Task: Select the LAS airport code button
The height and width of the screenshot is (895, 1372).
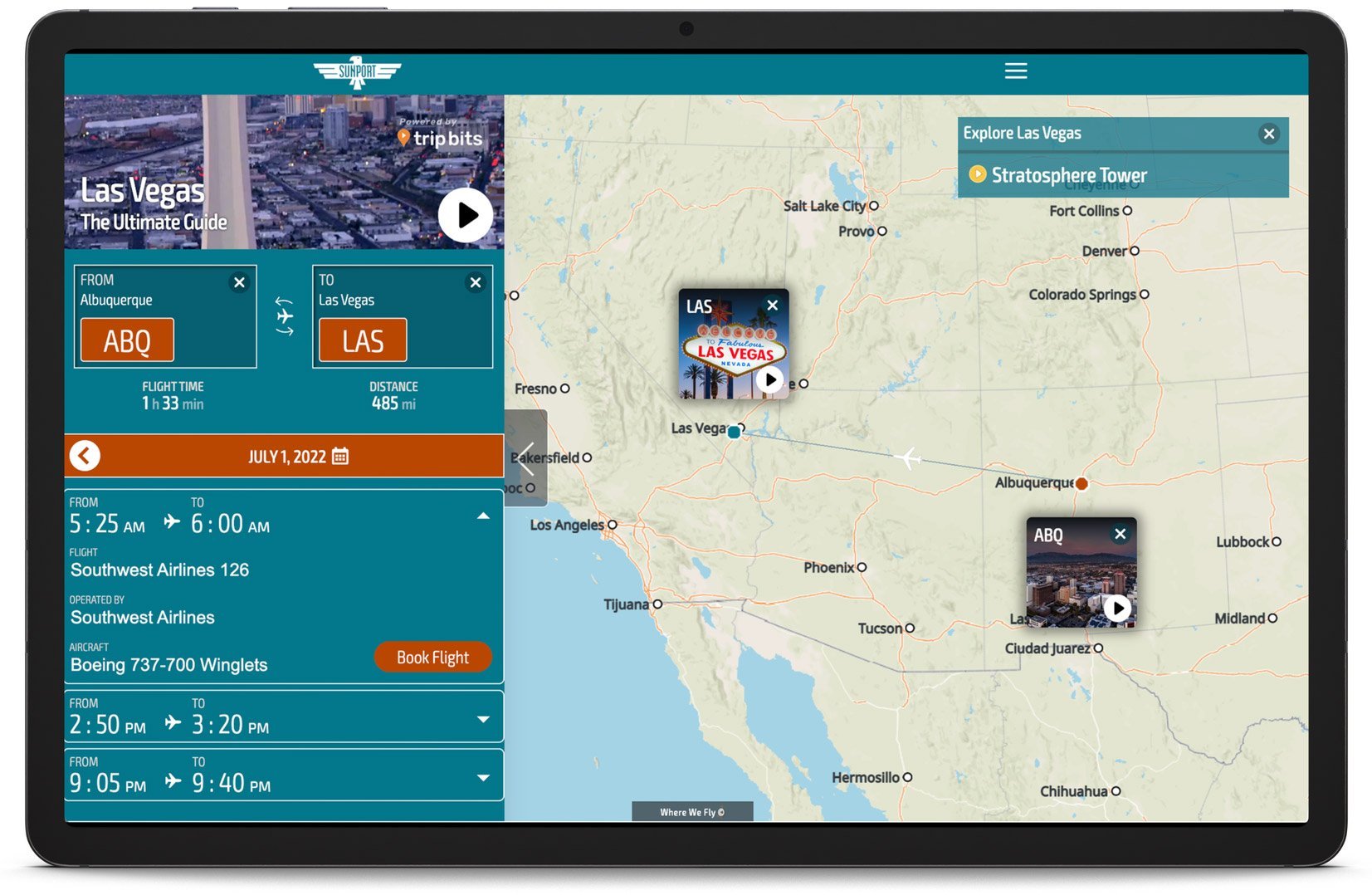Action: point(363,340)
